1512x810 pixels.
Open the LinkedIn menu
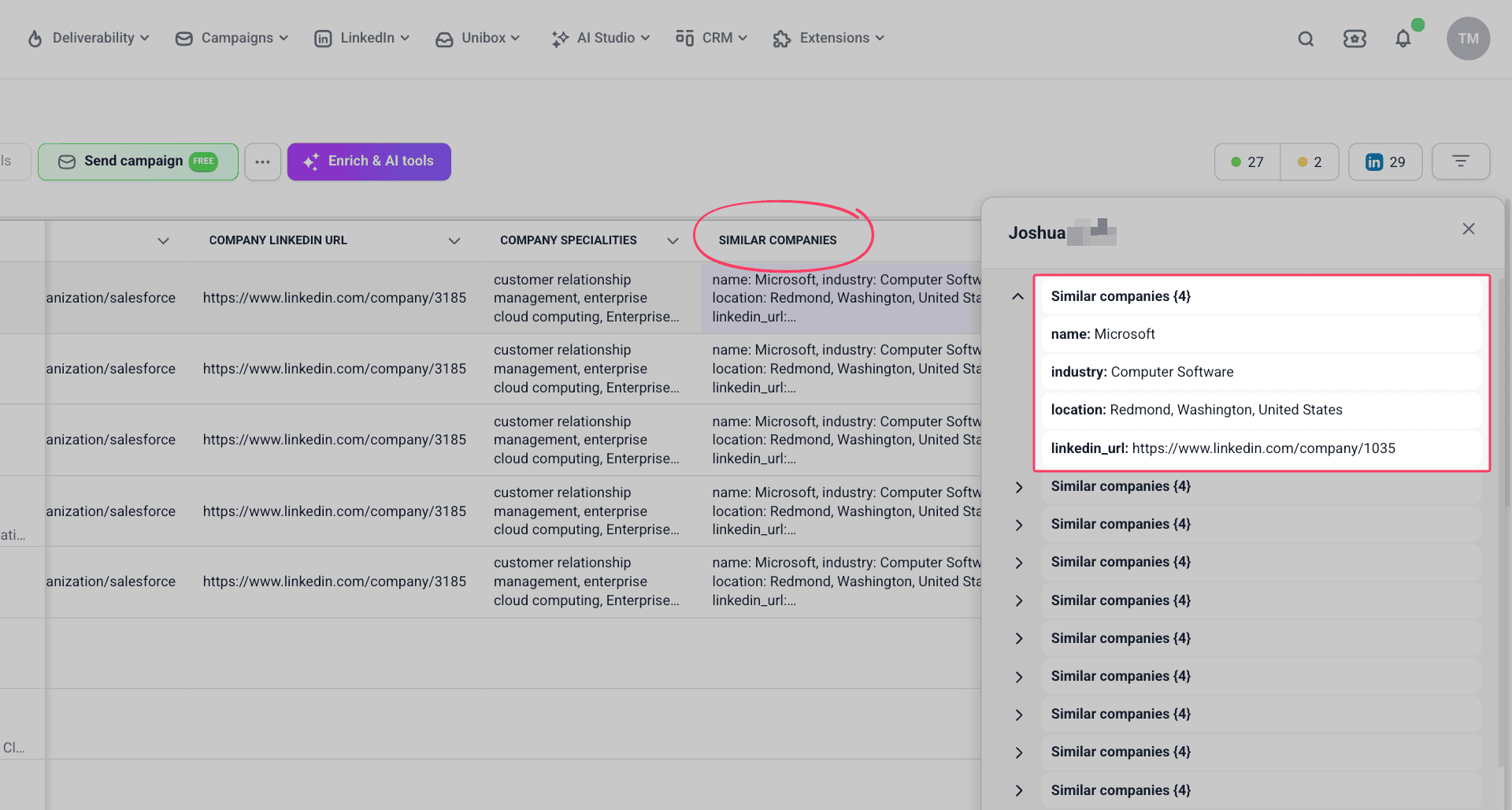click(361, 38)
